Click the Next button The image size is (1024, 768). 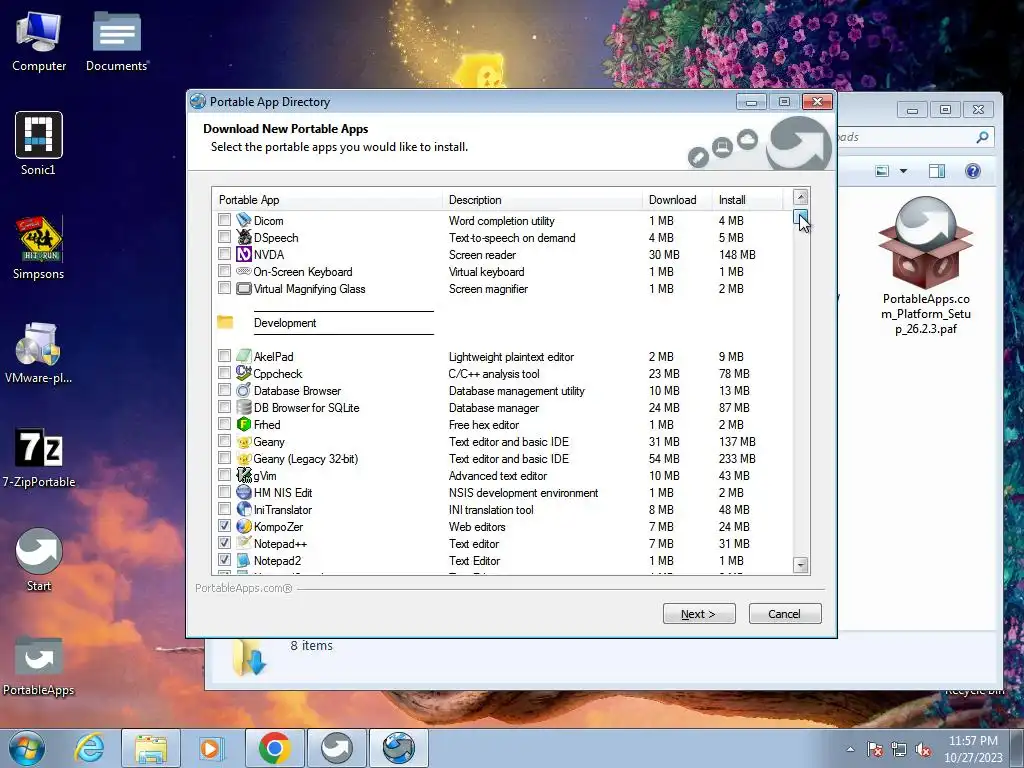(x=699, y=614)
